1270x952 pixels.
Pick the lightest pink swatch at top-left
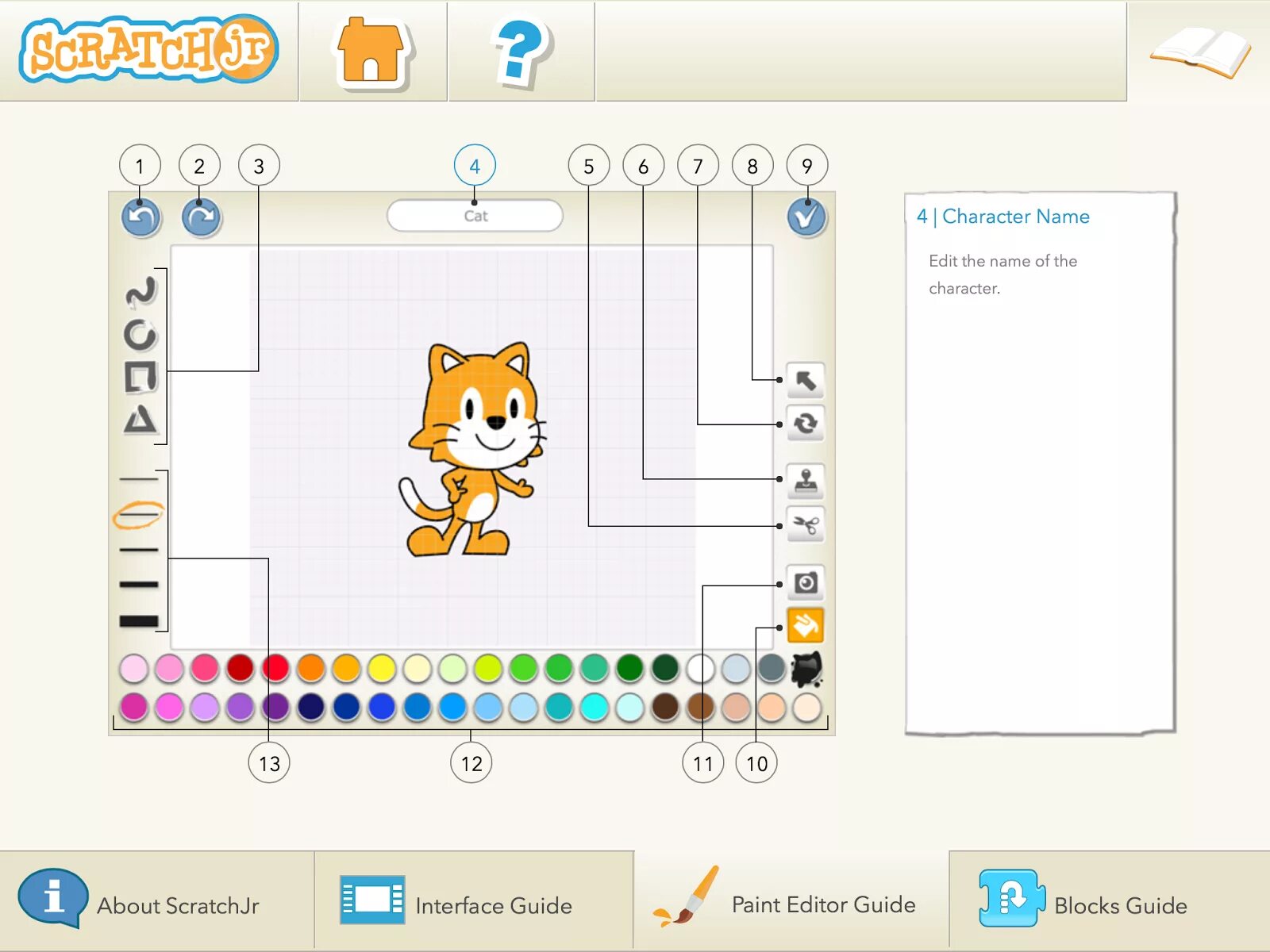(x=134, y=668)
